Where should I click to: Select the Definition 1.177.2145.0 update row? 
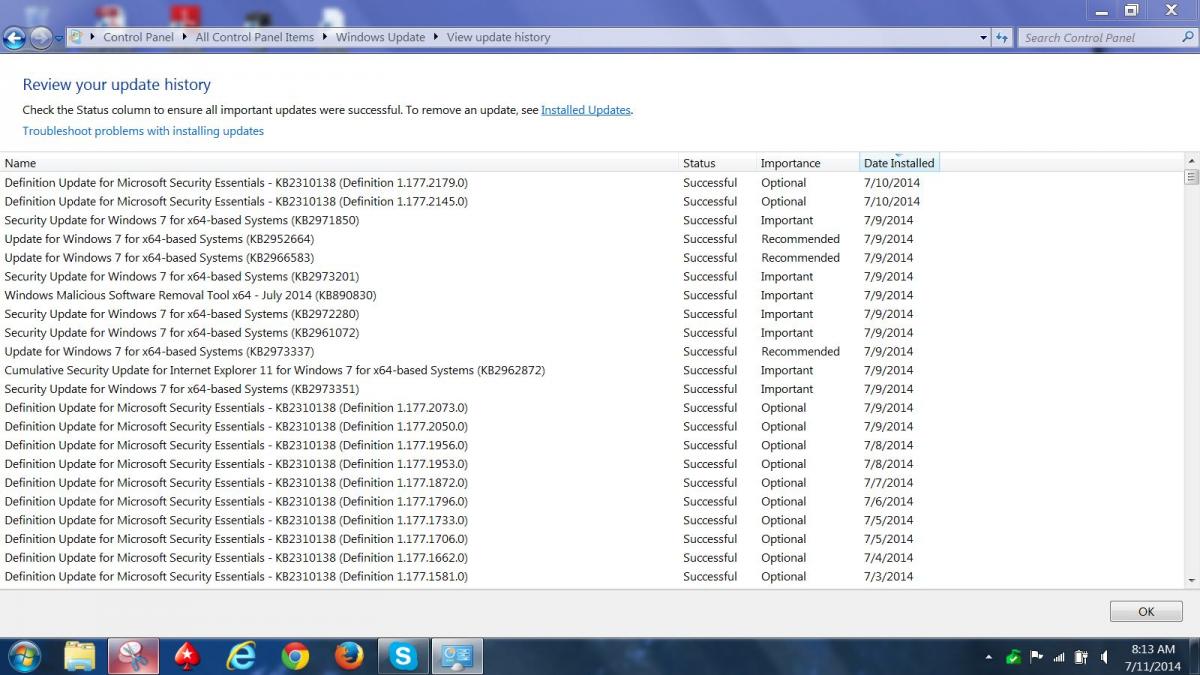pyautogui.click(x=592, y=201)
